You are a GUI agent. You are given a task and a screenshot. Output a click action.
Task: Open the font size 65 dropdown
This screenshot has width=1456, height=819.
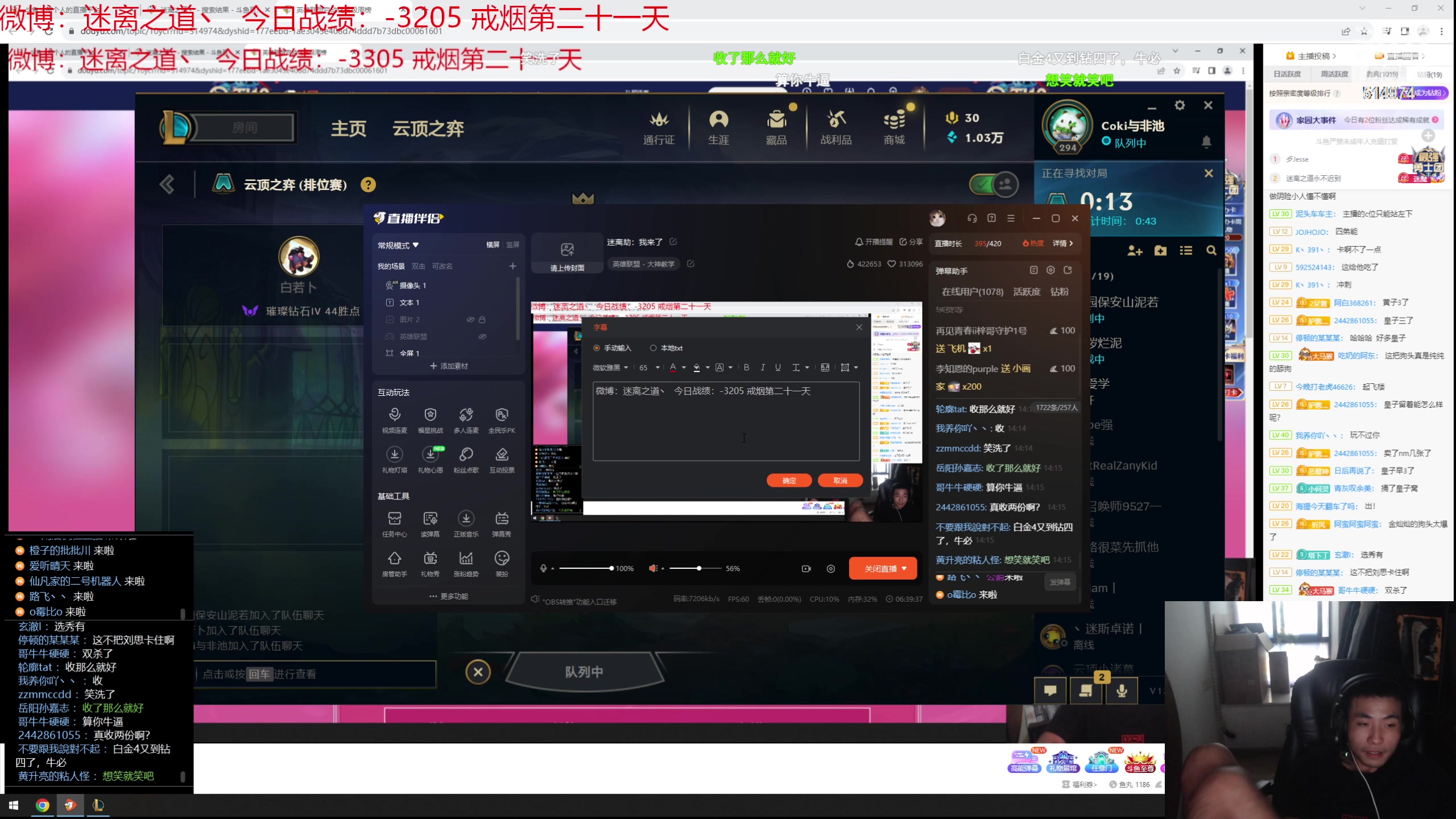coord(647,367)
